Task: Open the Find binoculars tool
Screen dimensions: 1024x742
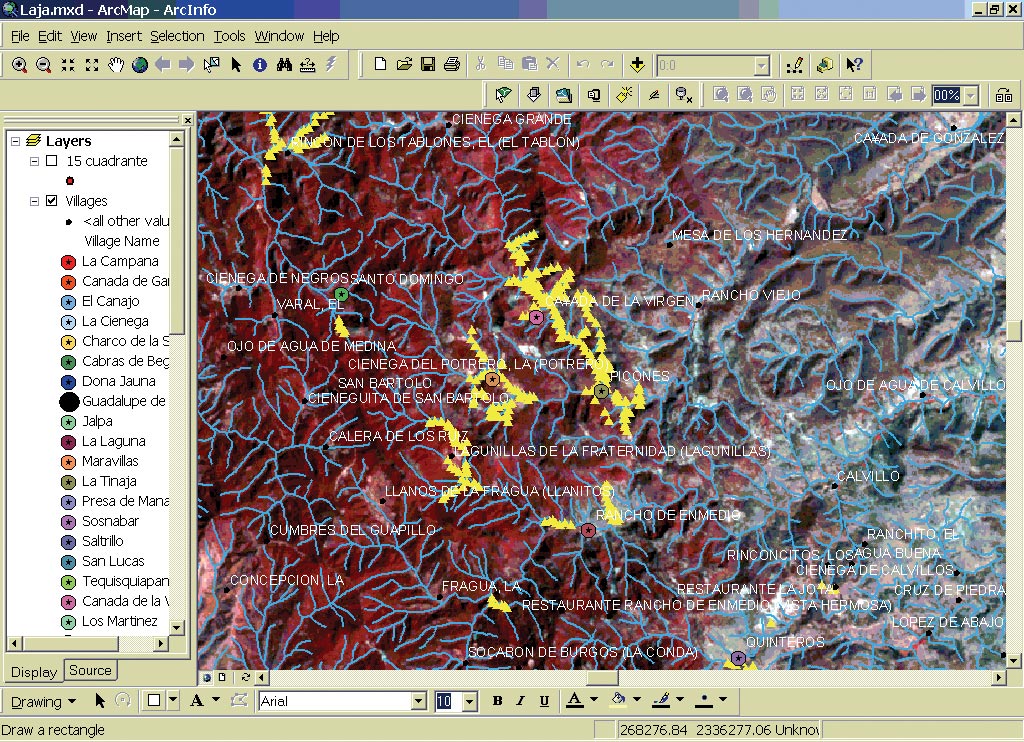Action: click(x=283, y=65)
